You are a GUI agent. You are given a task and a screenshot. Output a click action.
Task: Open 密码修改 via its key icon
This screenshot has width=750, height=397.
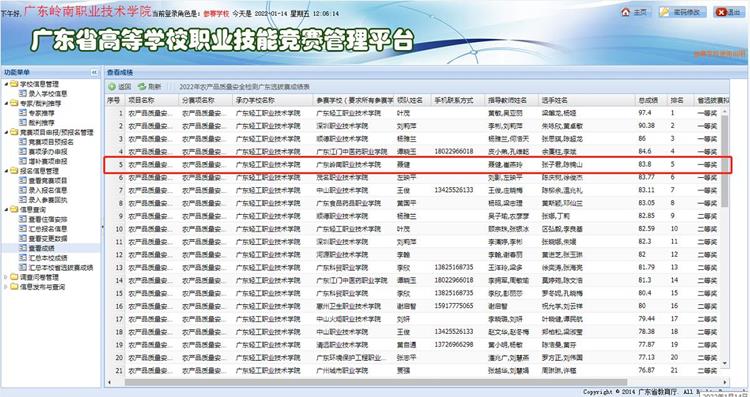click(665, 12)
